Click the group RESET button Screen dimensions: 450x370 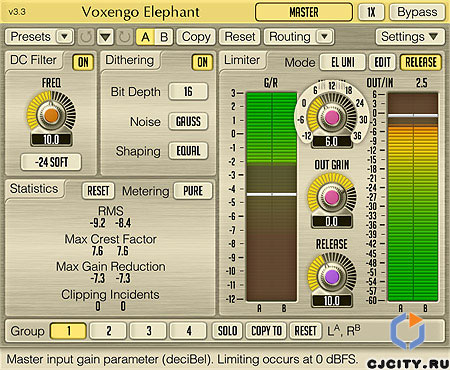[306, 331]
